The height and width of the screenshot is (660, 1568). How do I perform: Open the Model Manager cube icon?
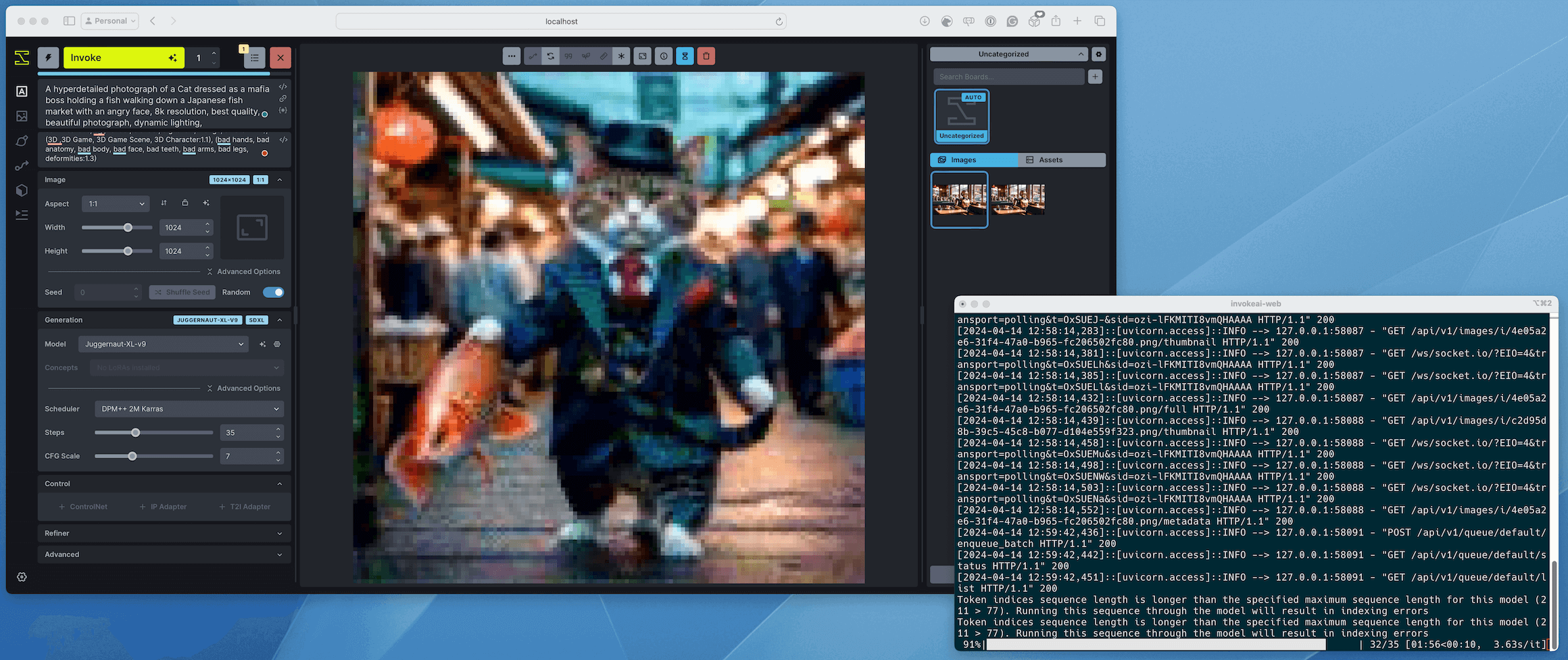pos(22,190)
